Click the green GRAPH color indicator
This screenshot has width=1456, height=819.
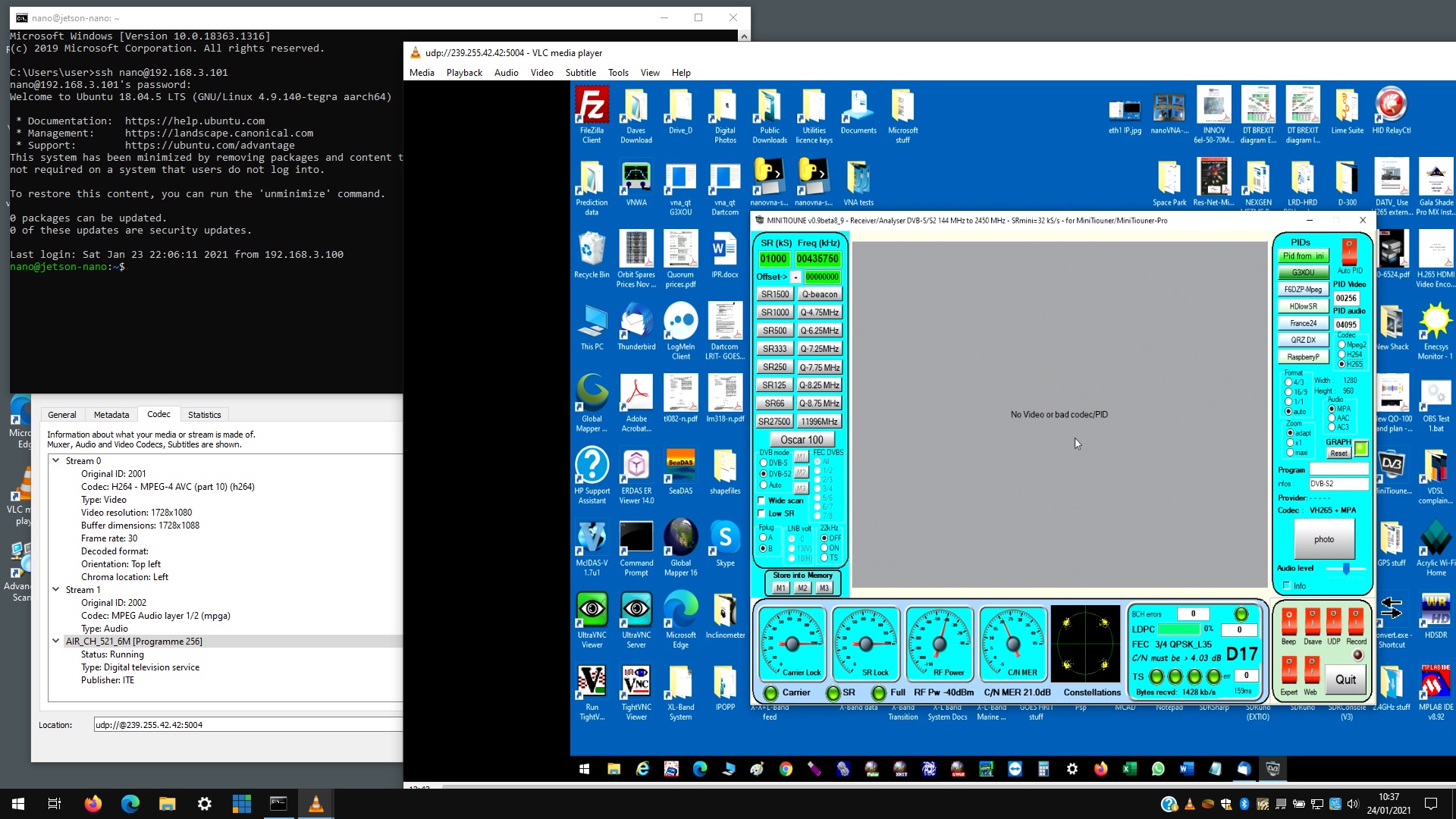[1361, 448]
